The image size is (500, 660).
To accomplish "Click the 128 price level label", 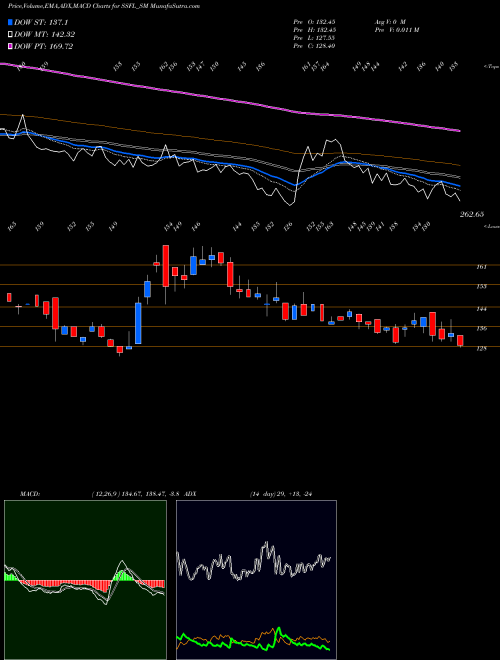I will (481, 348).
